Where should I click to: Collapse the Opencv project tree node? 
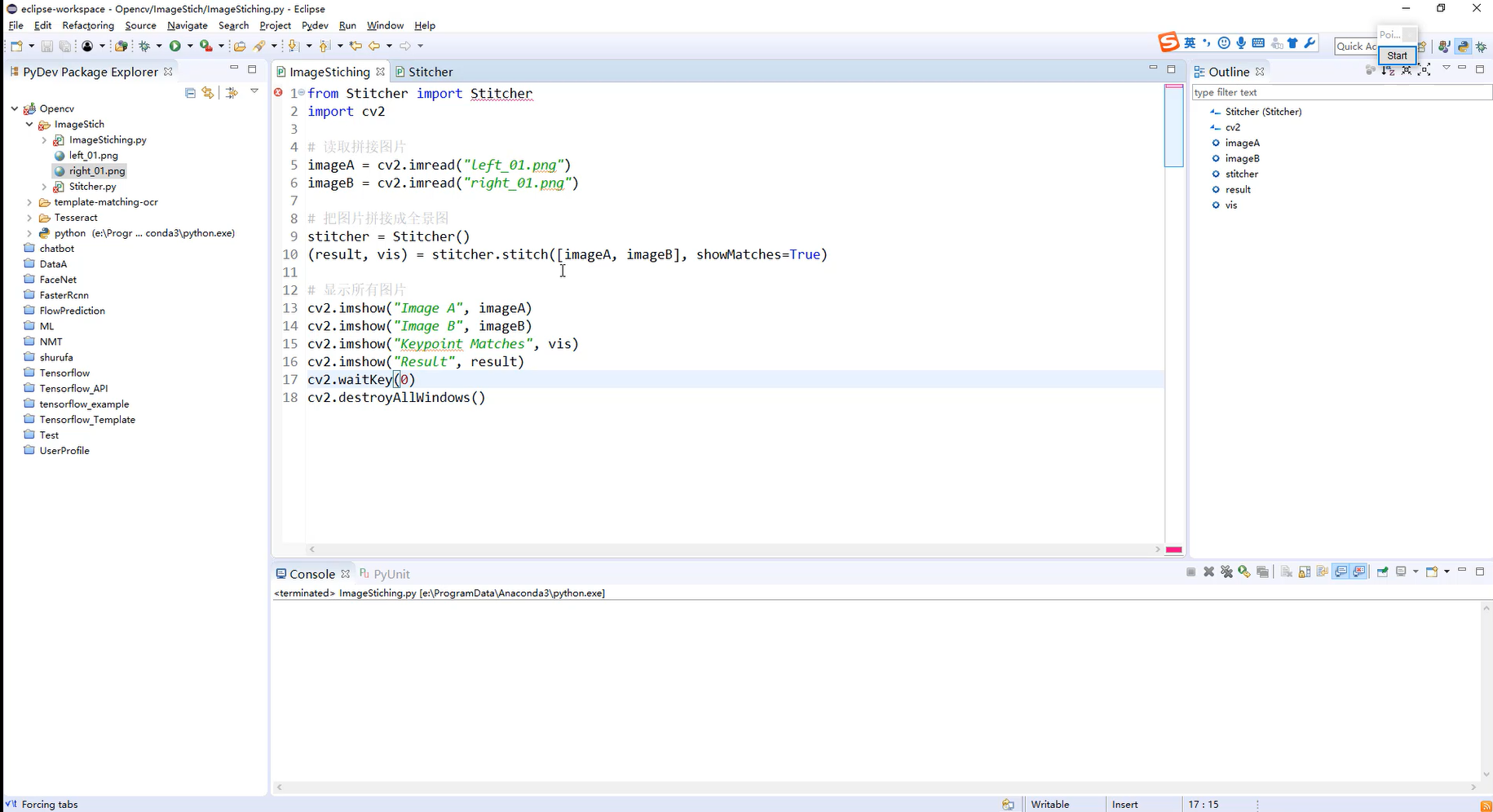pyautogui.click(x=15, y=108)
